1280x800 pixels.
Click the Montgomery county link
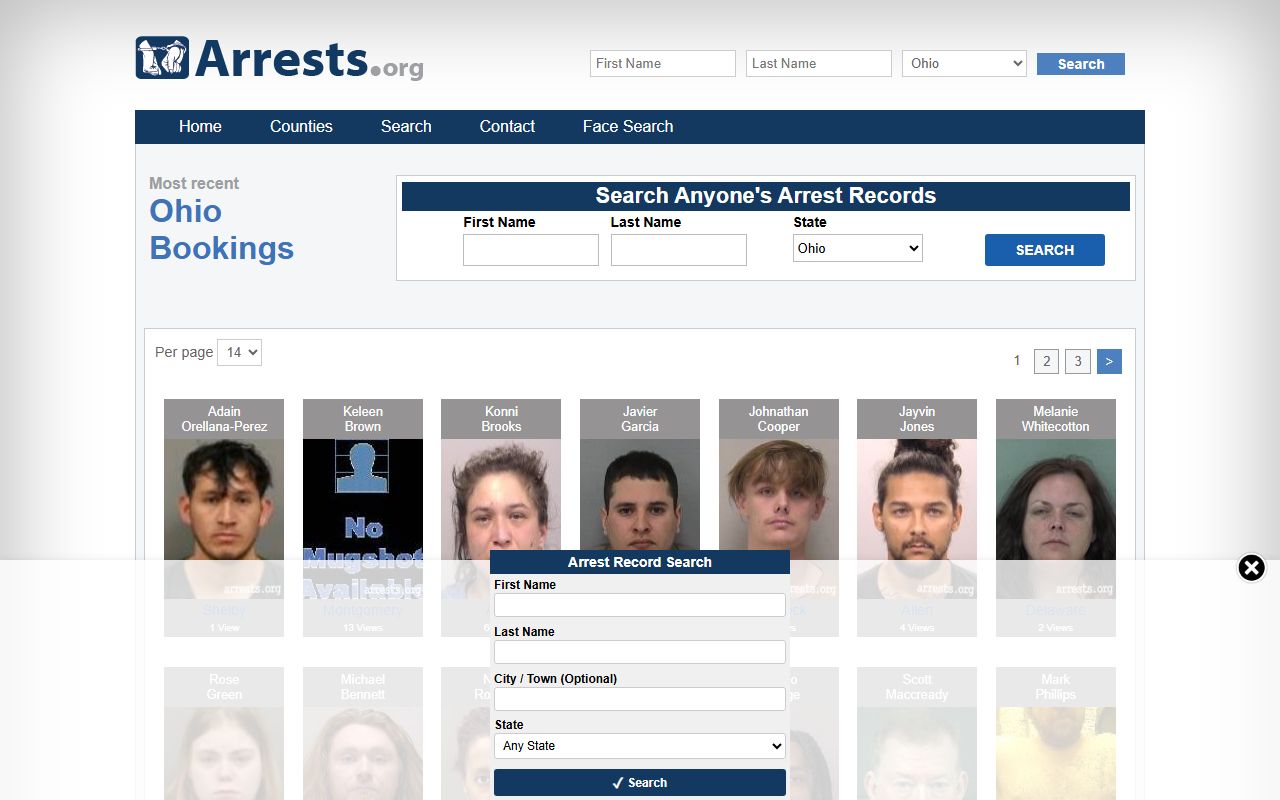tap(363, 610)
